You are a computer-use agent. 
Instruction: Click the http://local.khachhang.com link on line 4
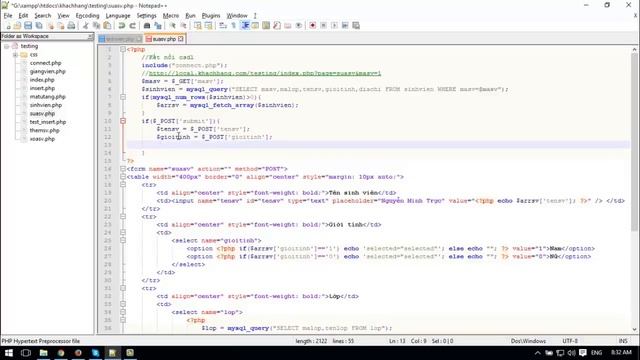click(x=264, y=73)
